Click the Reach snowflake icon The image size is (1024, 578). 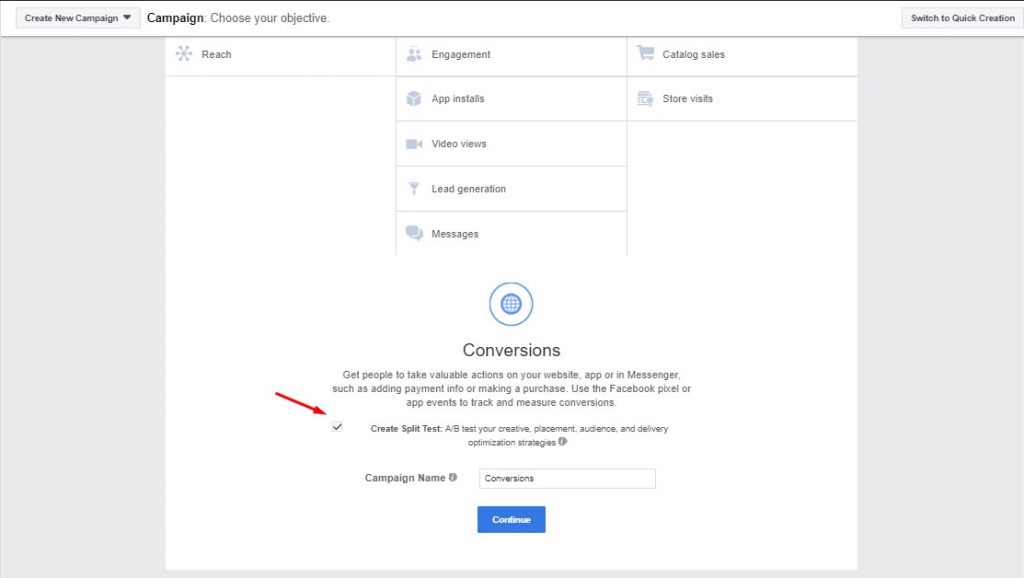(x=184, y=54)
